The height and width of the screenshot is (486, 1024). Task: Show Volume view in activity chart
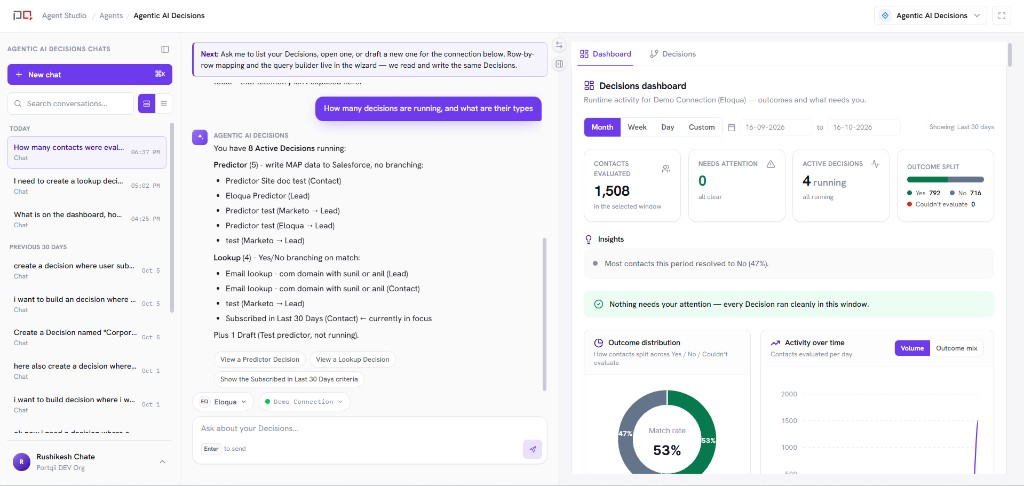click(x=912, y=348)
